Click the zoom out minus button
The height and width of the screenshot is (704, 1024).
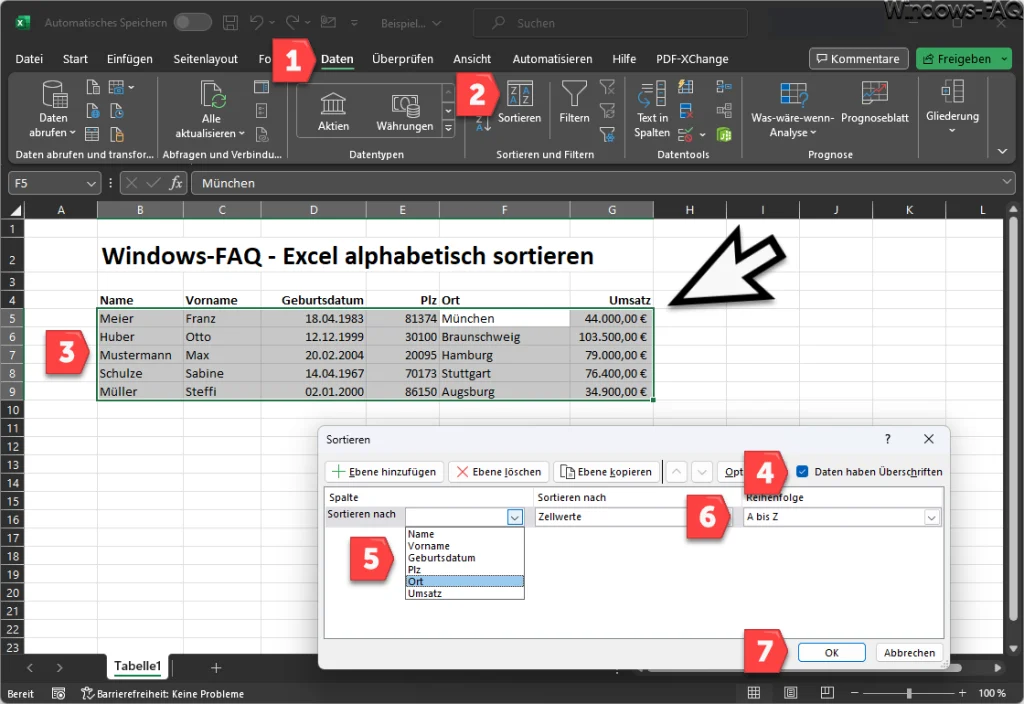pos(854,693)
